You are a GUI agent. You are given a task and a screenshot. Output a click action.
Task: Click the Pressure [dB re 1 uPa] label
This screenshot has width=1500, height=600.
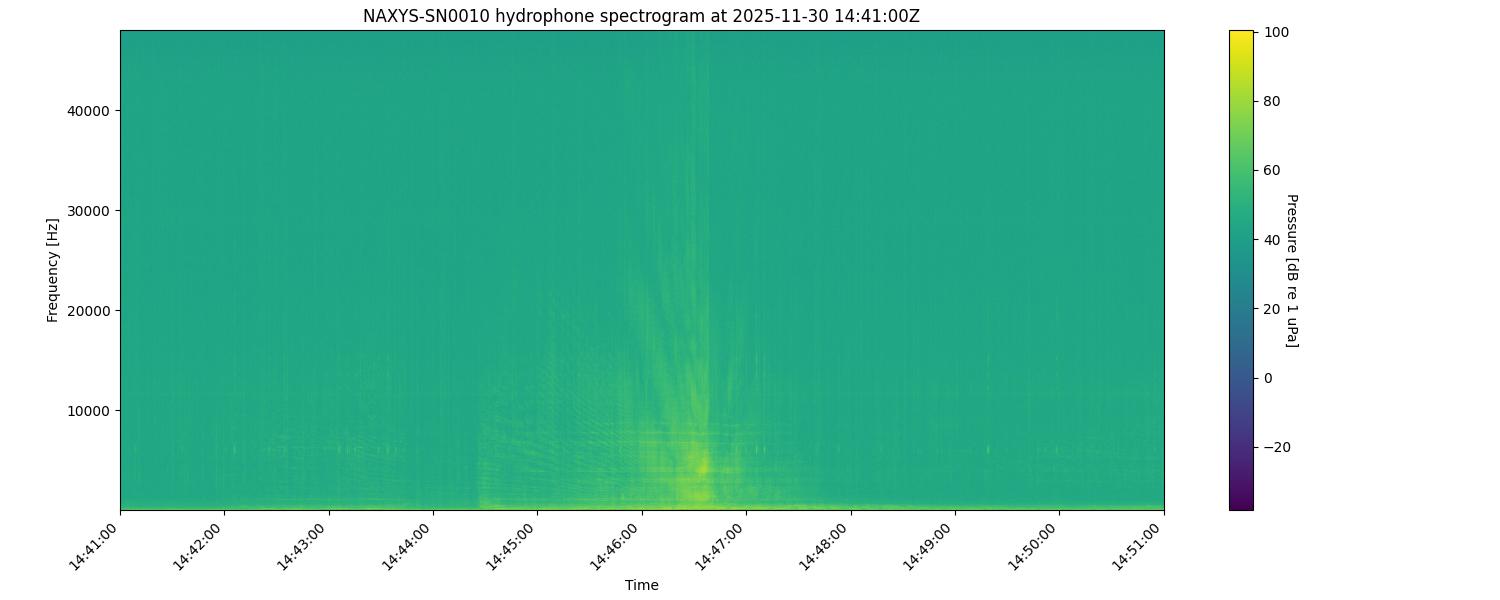point(1291,270)
